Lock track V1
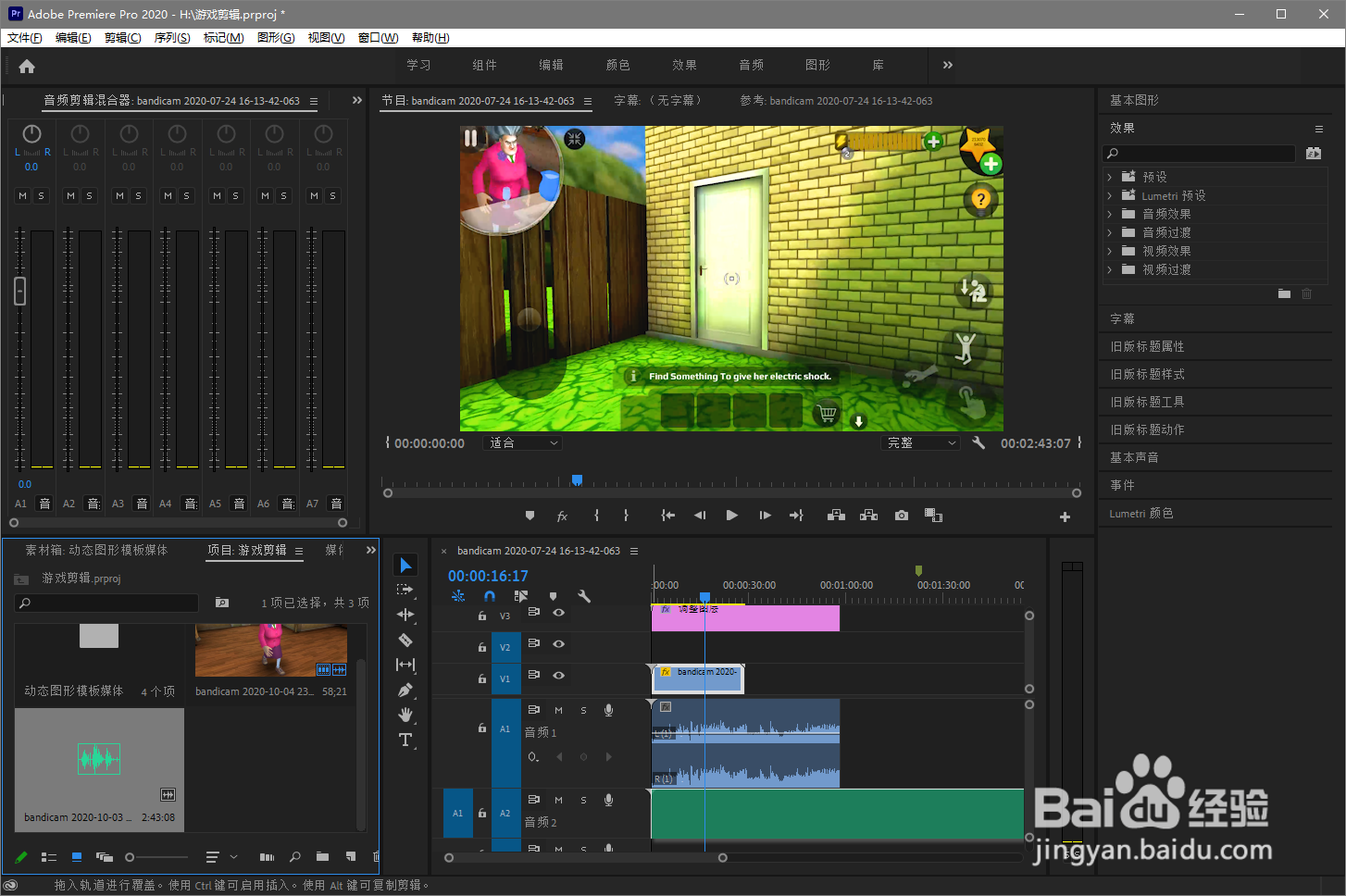 pyautogui.click(x=481, y=678)
